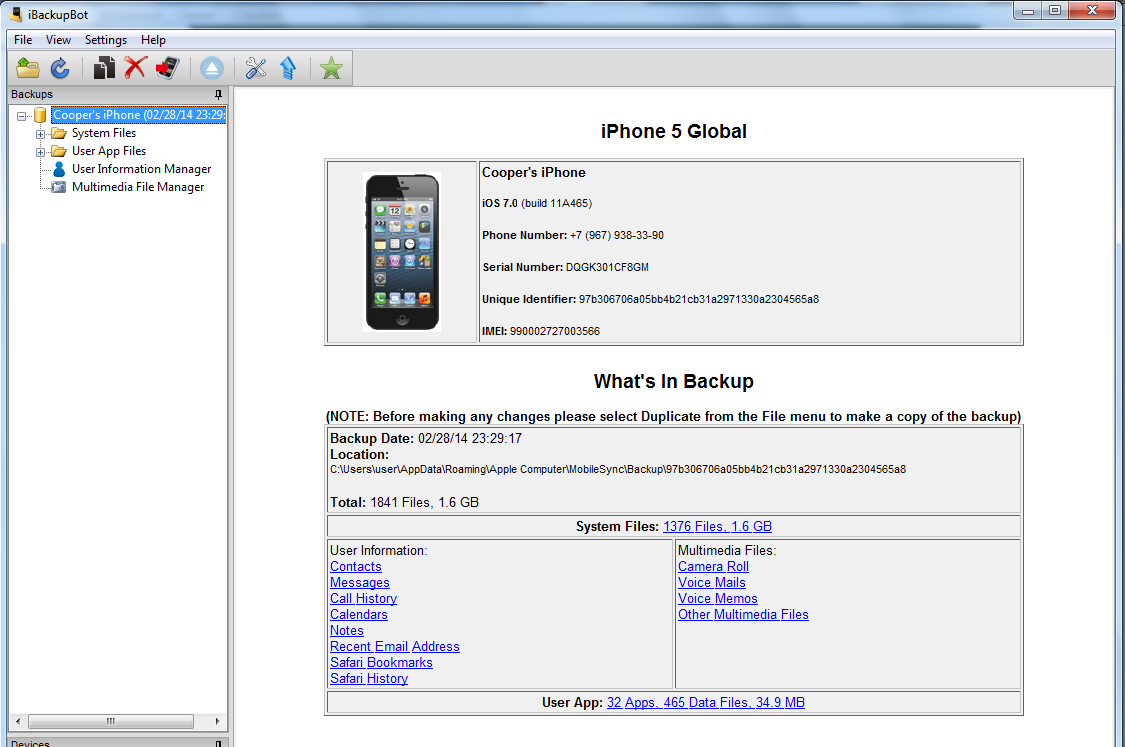Open the File menu
The image size is (1125, 747).
pos(23,40)
